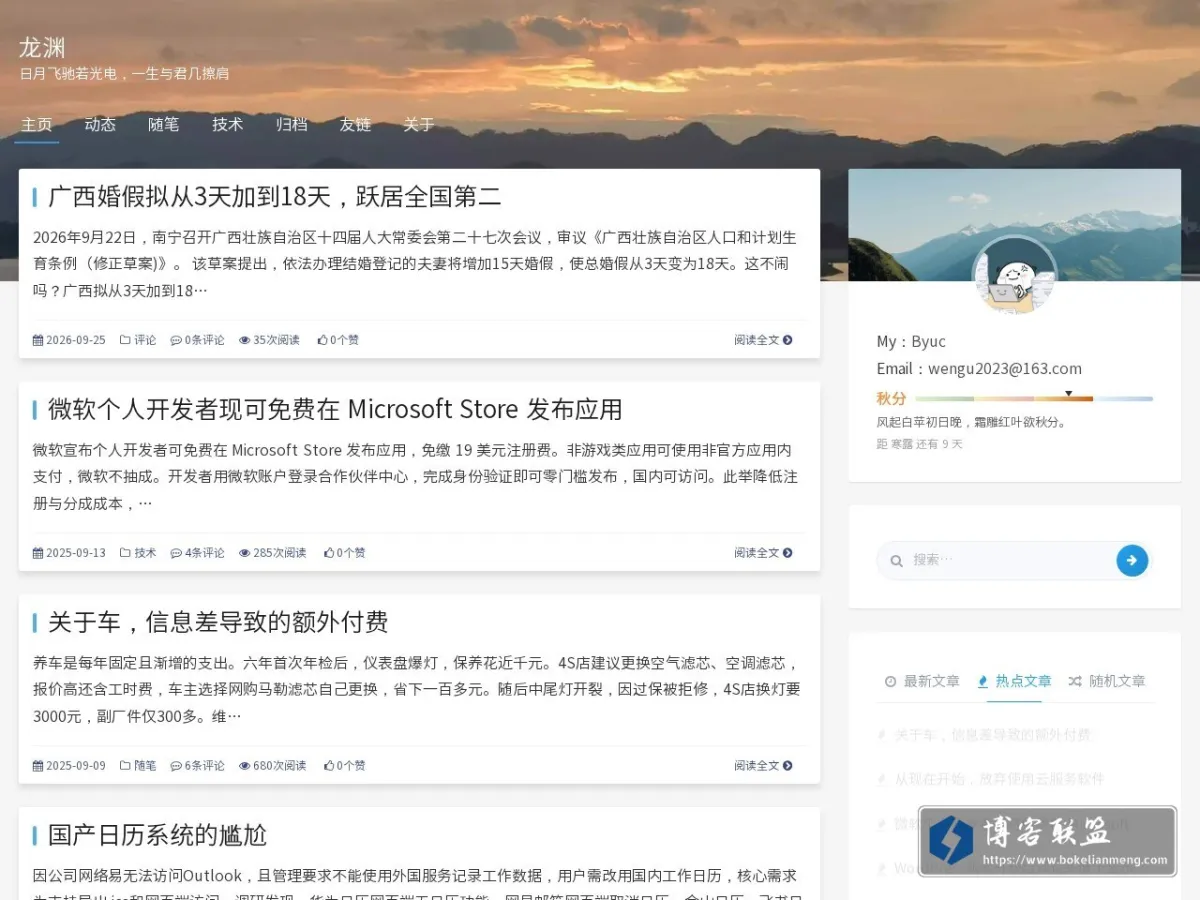Click eye icon beside 35次阅读
1200x900 pixels.
tap(244, 340)
